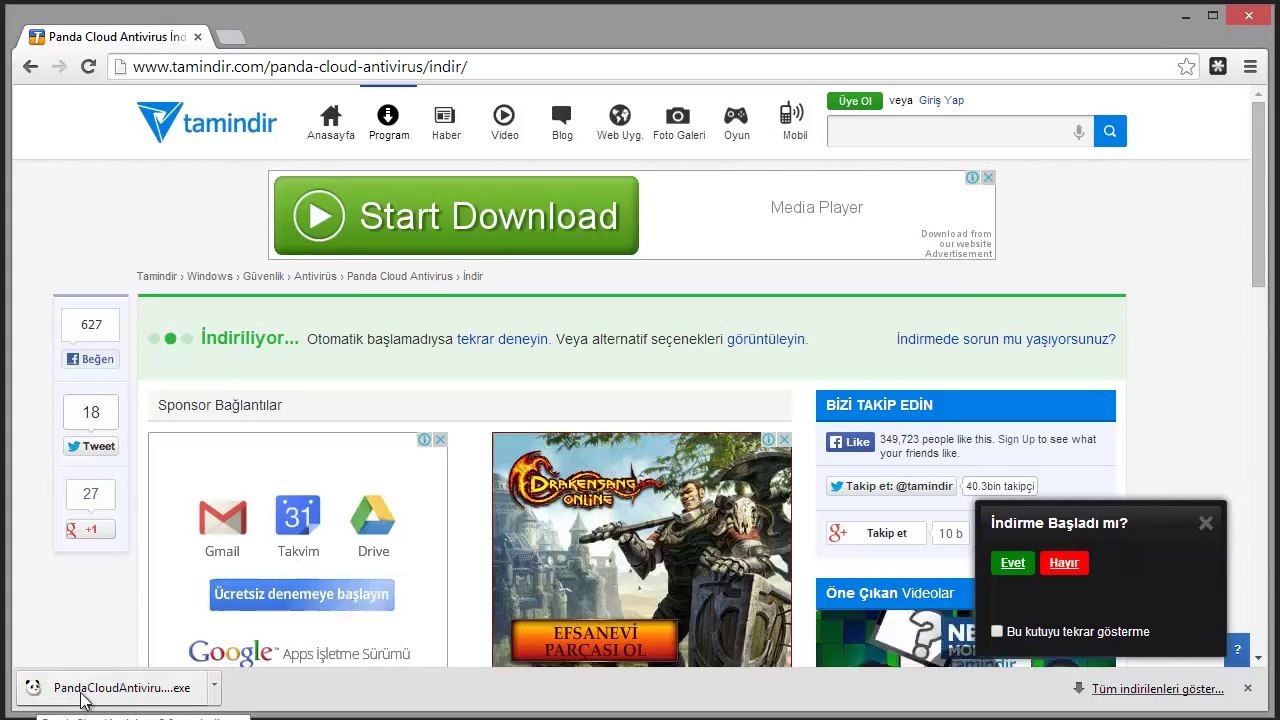
Task: Click the Google+ Takip et button
Action: pos(877,533)
